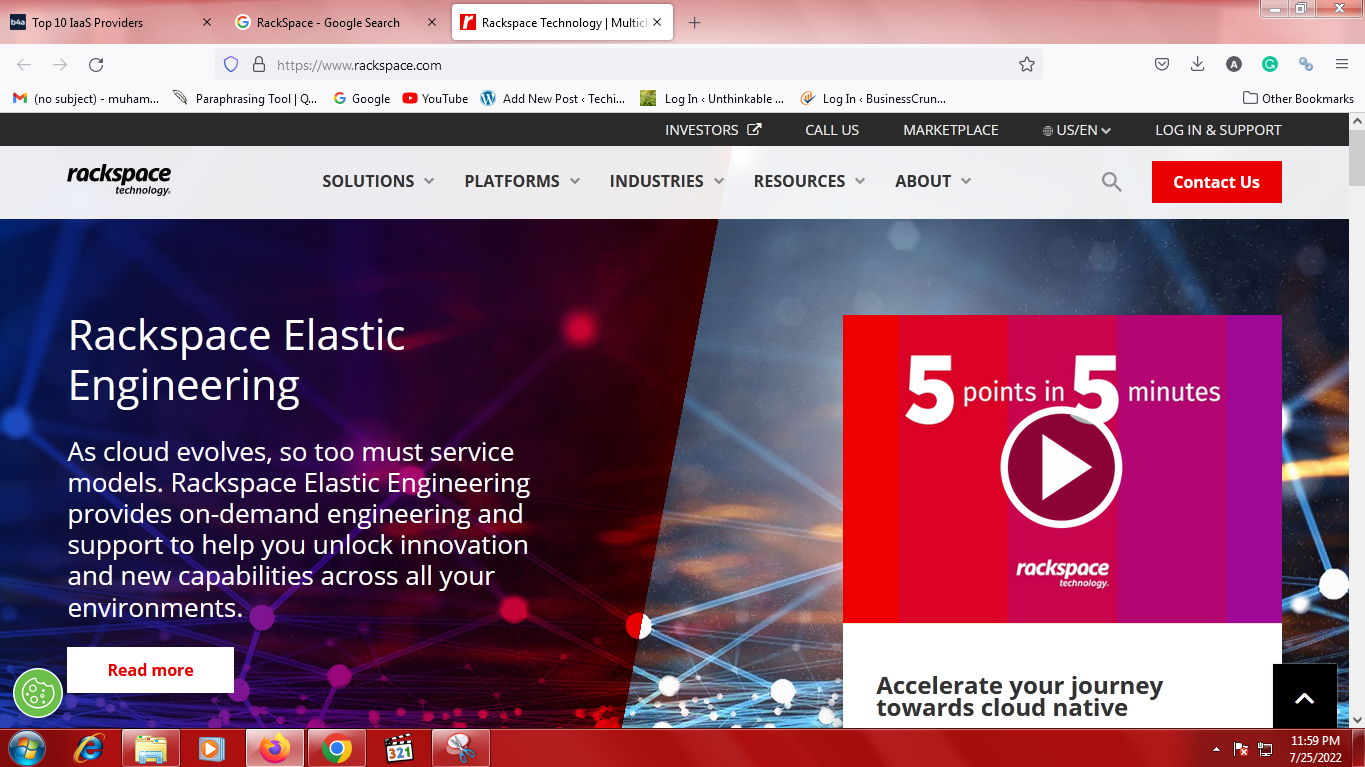This screenshot has height=767, width=1365.
Task: Close the RackSpace Google Search tab
Action: click(x=431, y=22)
